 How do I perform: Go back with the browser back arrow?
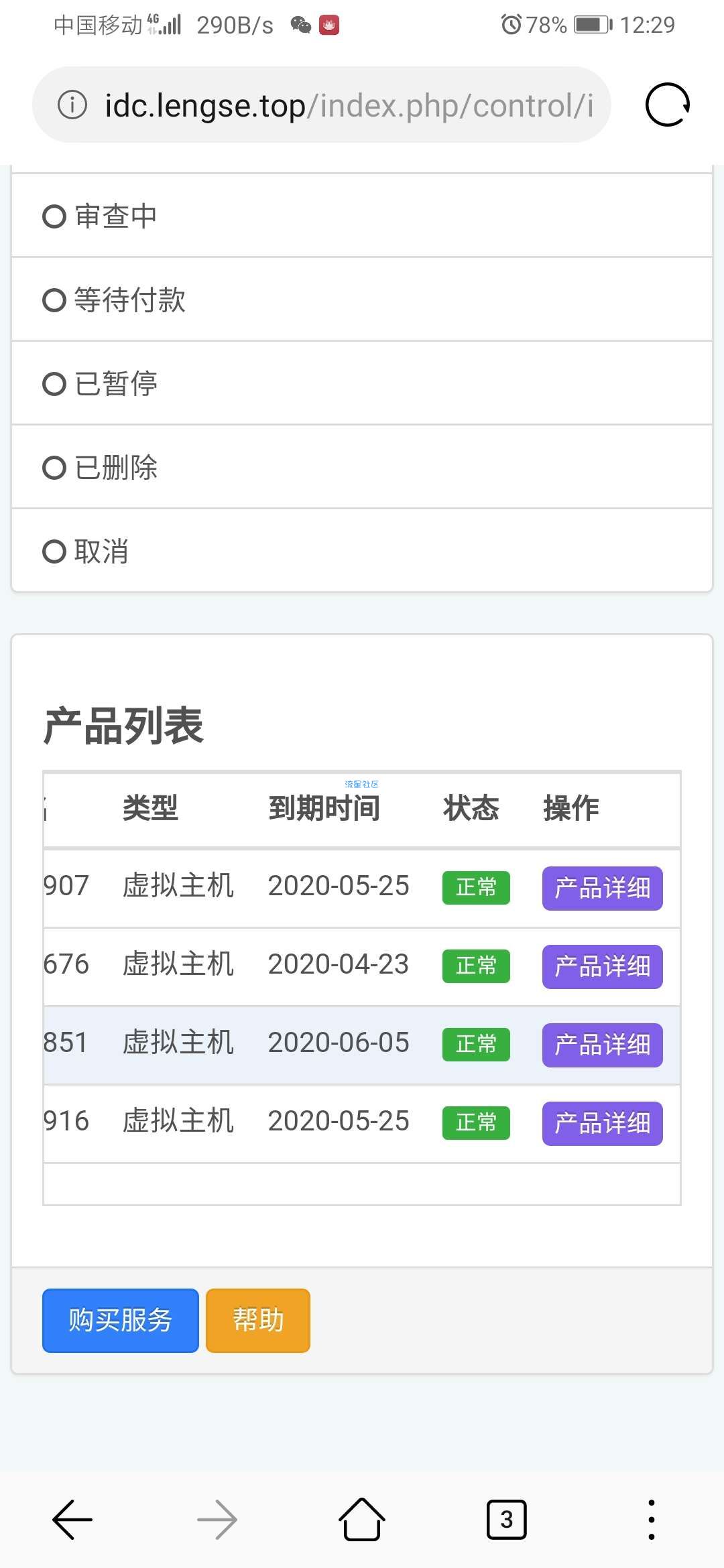click(72, 1520)
